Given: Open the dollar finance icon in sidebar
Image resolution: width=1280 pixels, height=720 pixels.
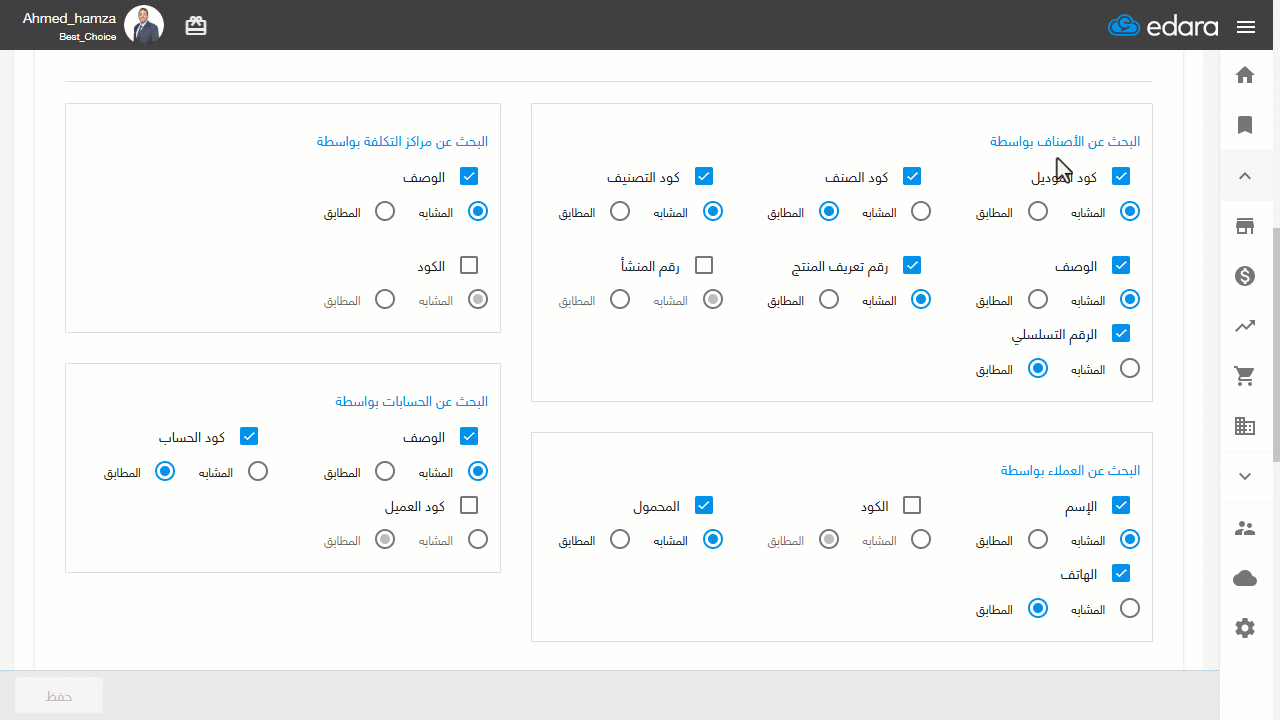Looking at the screenshot, I should (1245, 276).
